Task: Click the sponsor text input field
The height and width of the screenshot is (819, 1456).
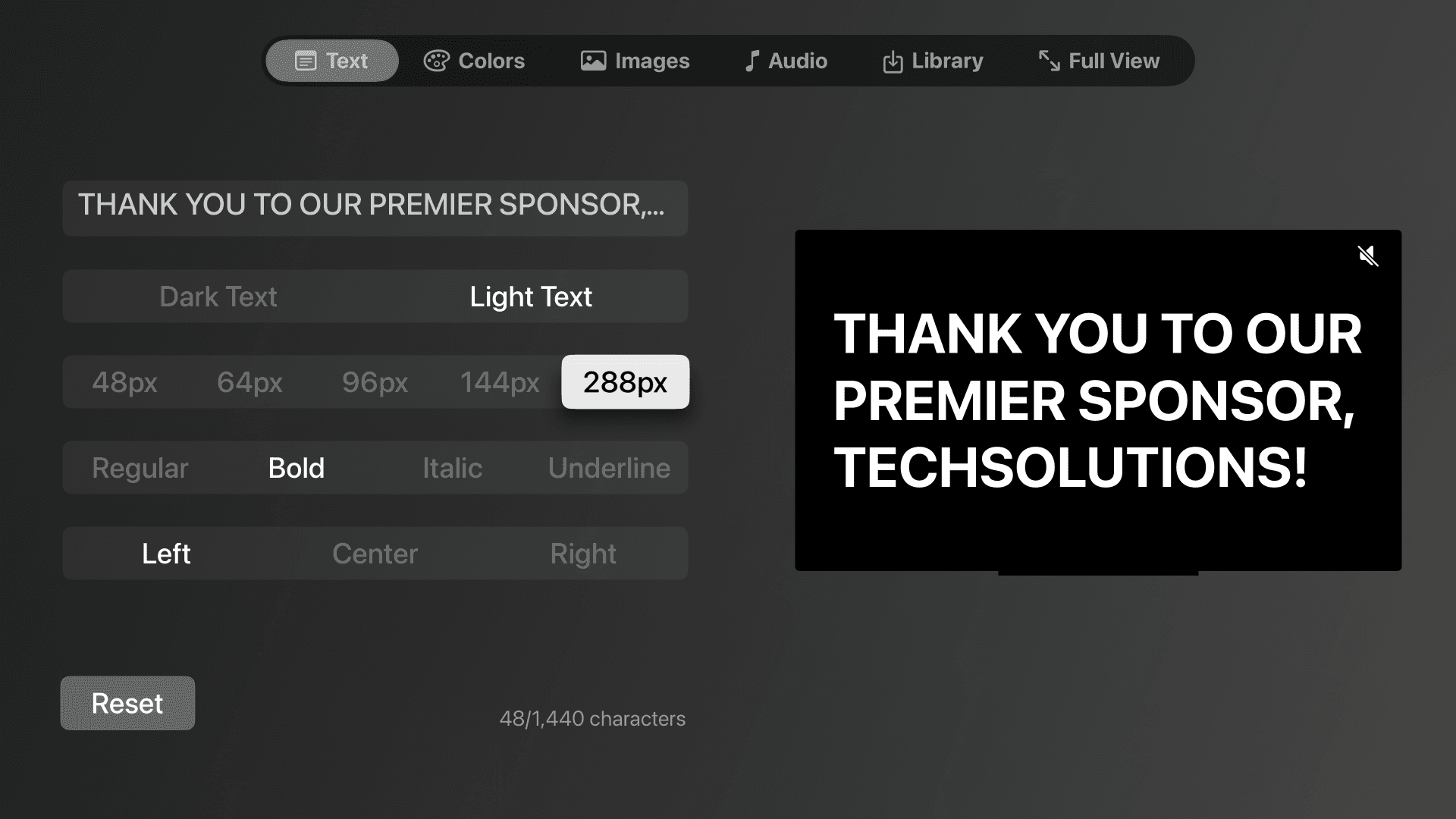Action: pos(375,205)
